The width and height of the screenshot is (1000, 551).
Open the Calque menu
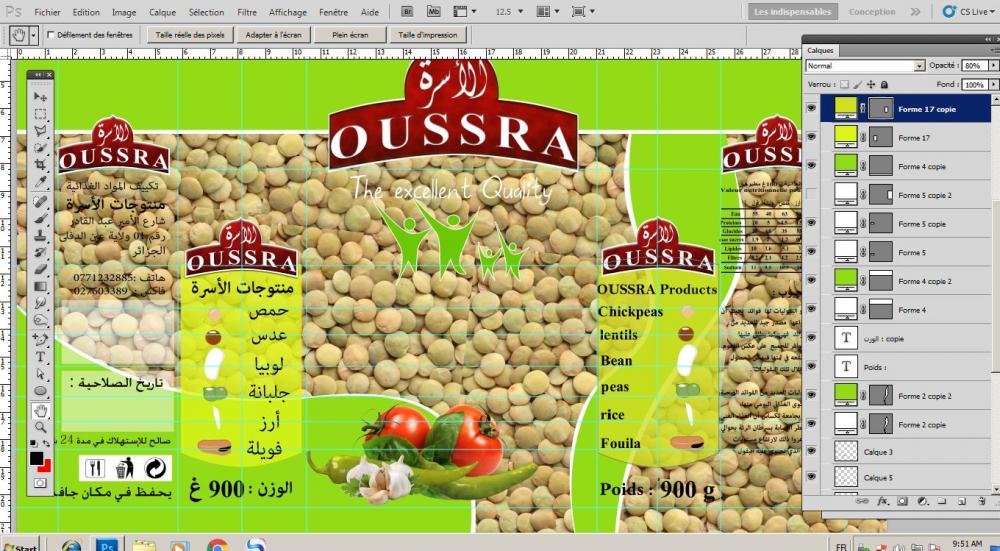162,12
